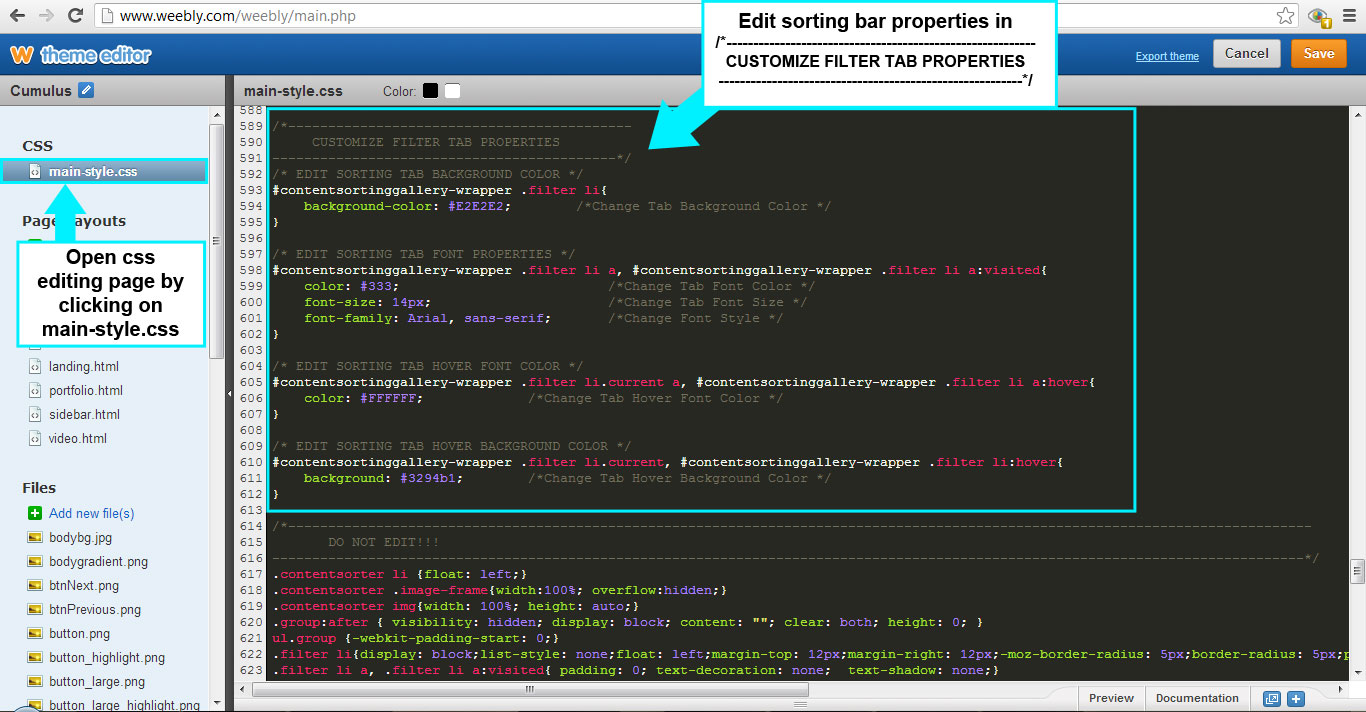Select the bodybg.jpg file name
1366x712 pixels.
(x=80, y=538)
